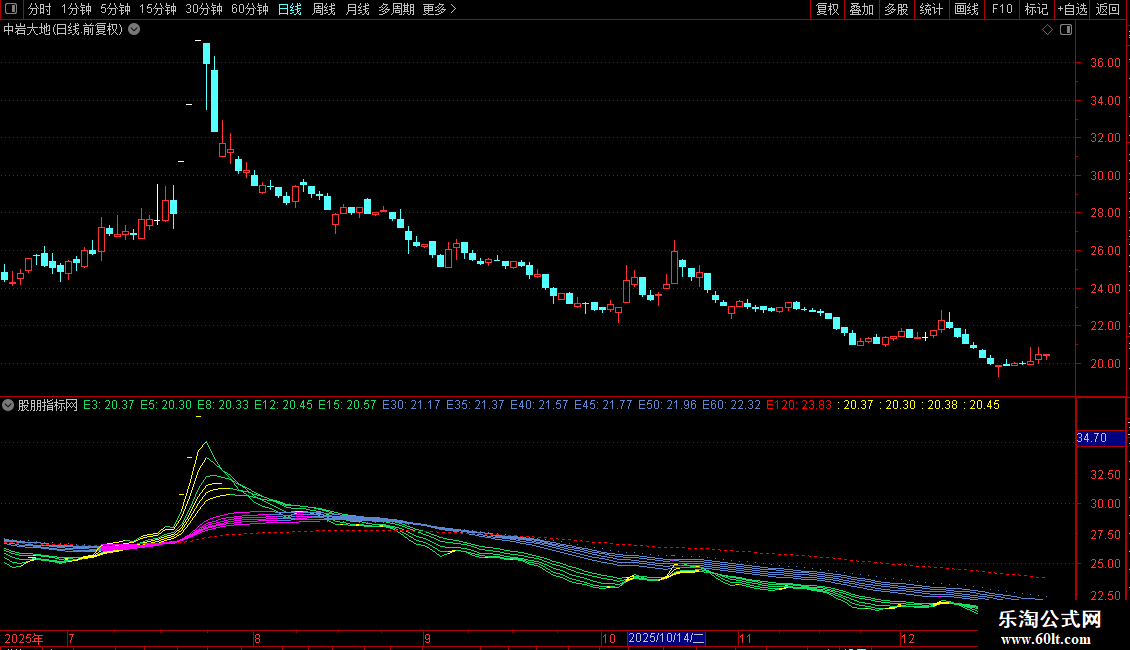This screenshot has width=1130, height=650.
Task: Click the 叠加 overlay button
Action: (x=862, y=9)
